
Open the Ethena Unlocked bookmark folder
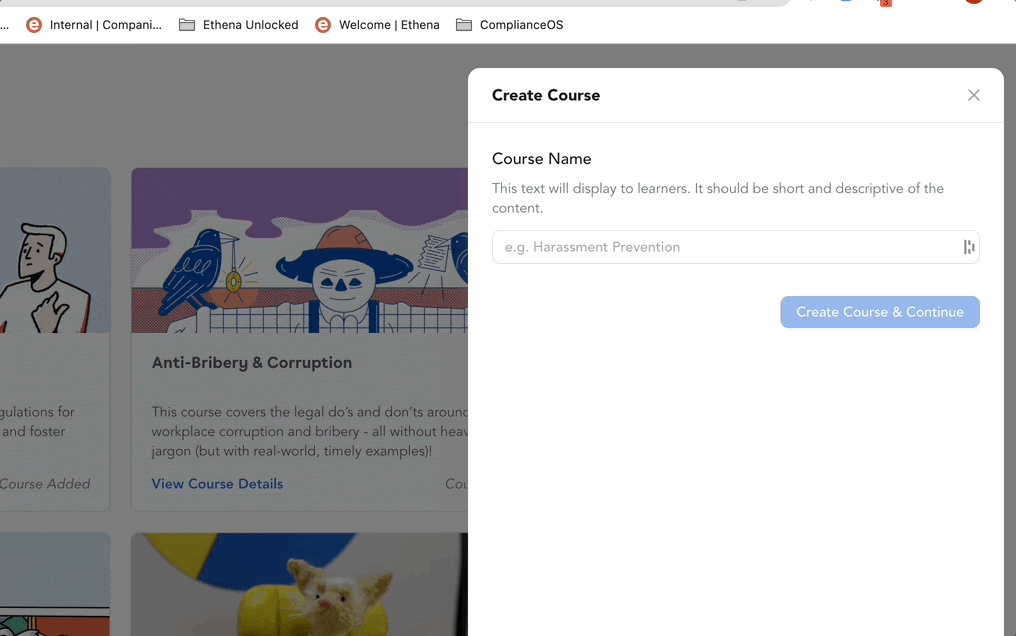pos(238,25)
